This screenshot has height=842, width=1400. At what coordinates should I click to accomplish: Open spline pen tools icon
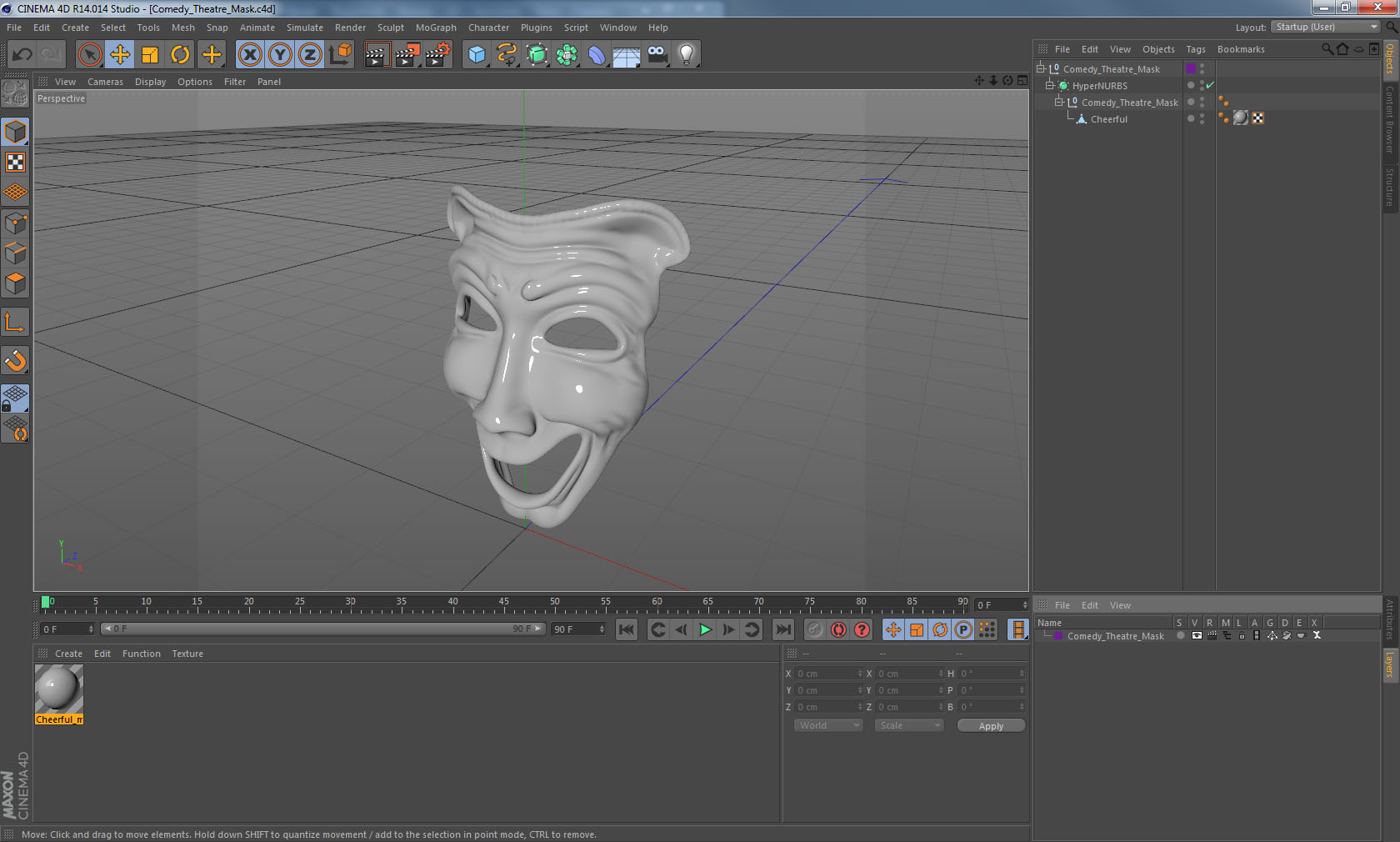click(x=507, y=55)
